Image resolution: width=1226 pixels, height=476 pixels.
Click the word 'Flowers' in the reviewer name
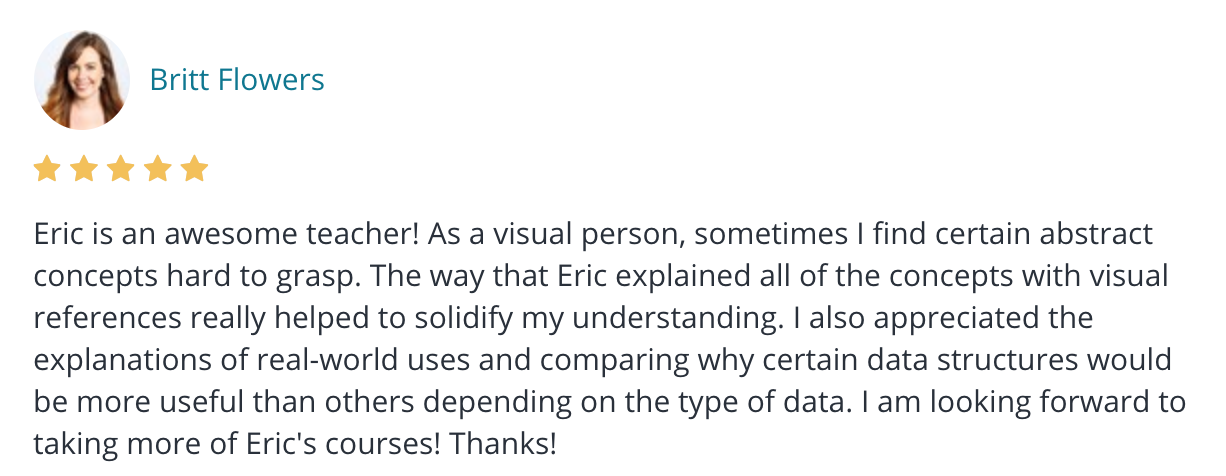273,79
